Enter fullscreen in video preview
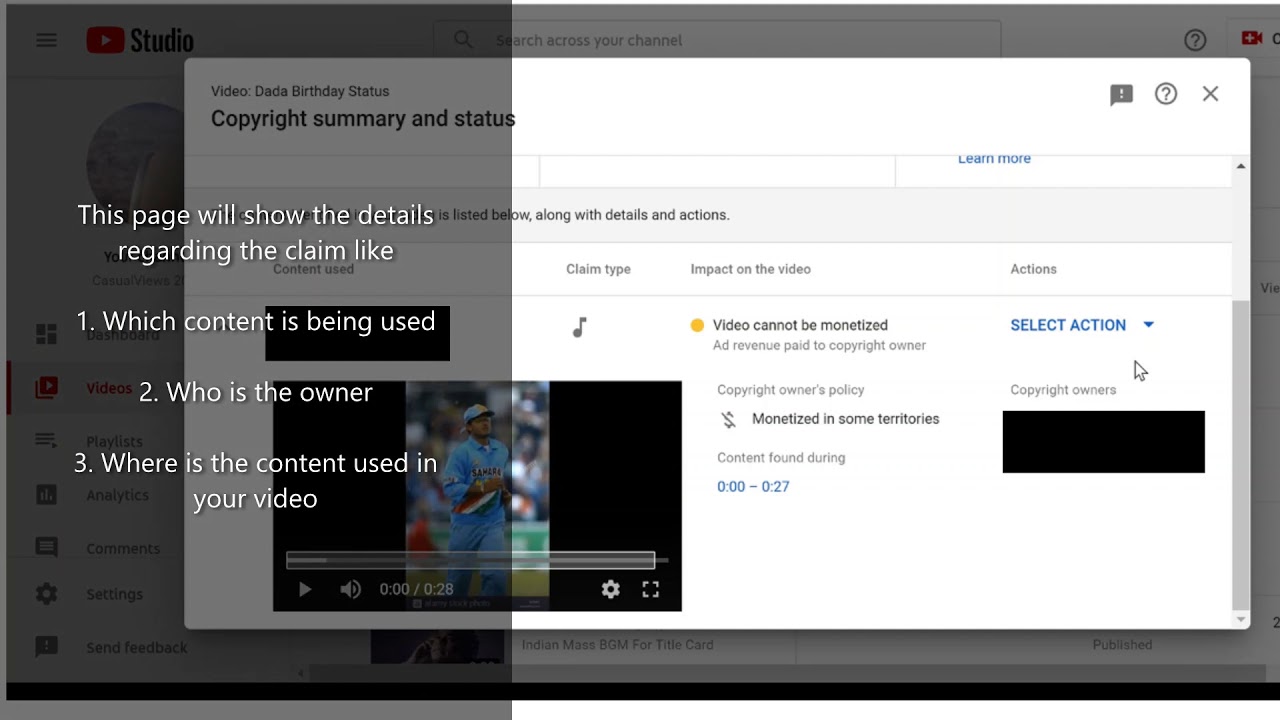Image resolution: width=1280 pixels, height=720 pixels. 651,590
